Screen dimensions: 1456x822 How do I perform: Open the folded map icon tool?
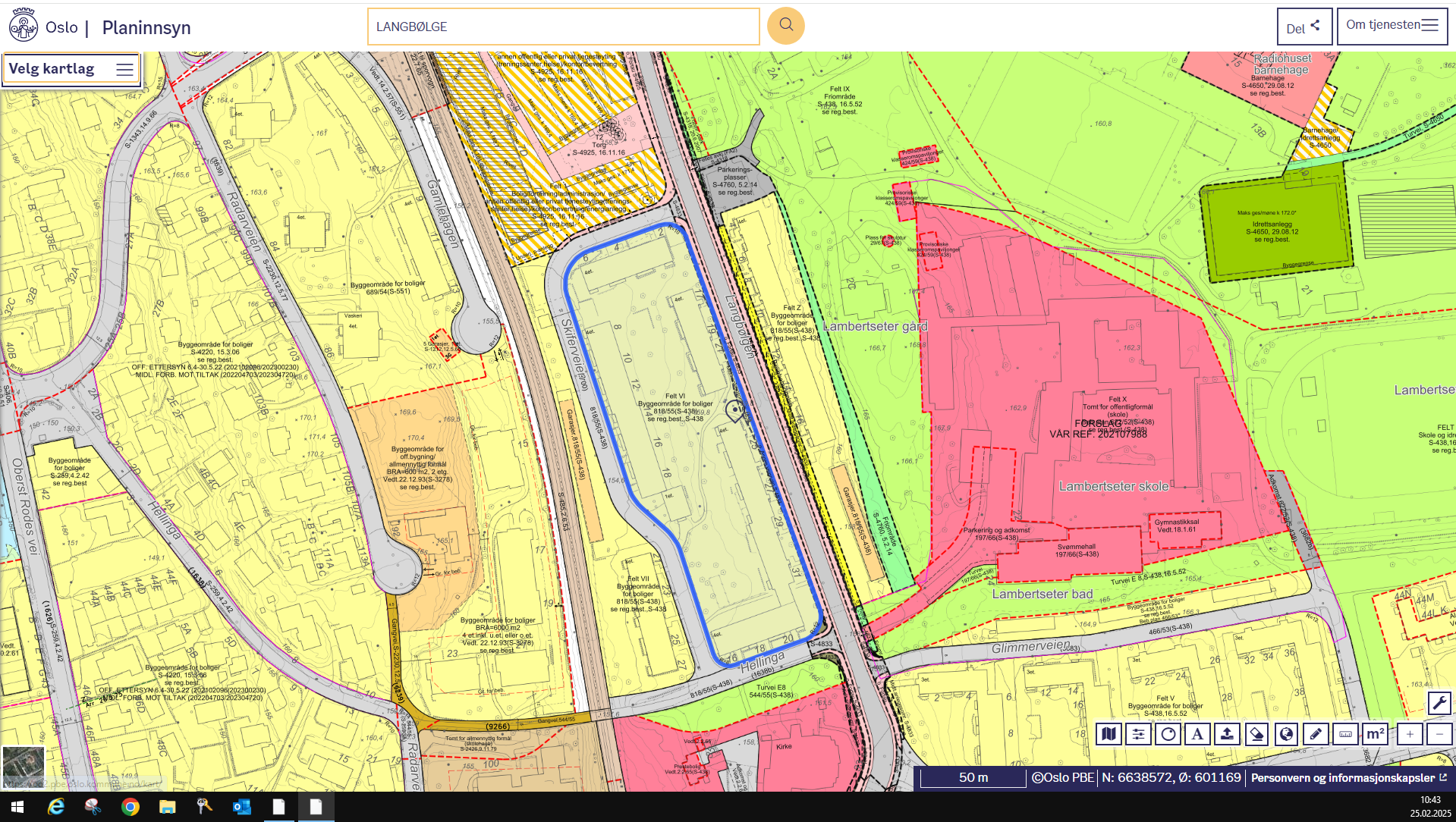(1109, 733)
